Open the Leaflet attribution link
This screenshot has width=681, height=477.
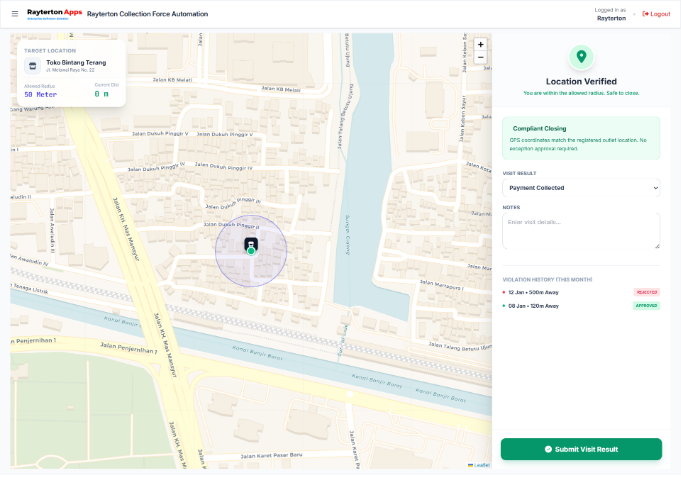point(480,465)
